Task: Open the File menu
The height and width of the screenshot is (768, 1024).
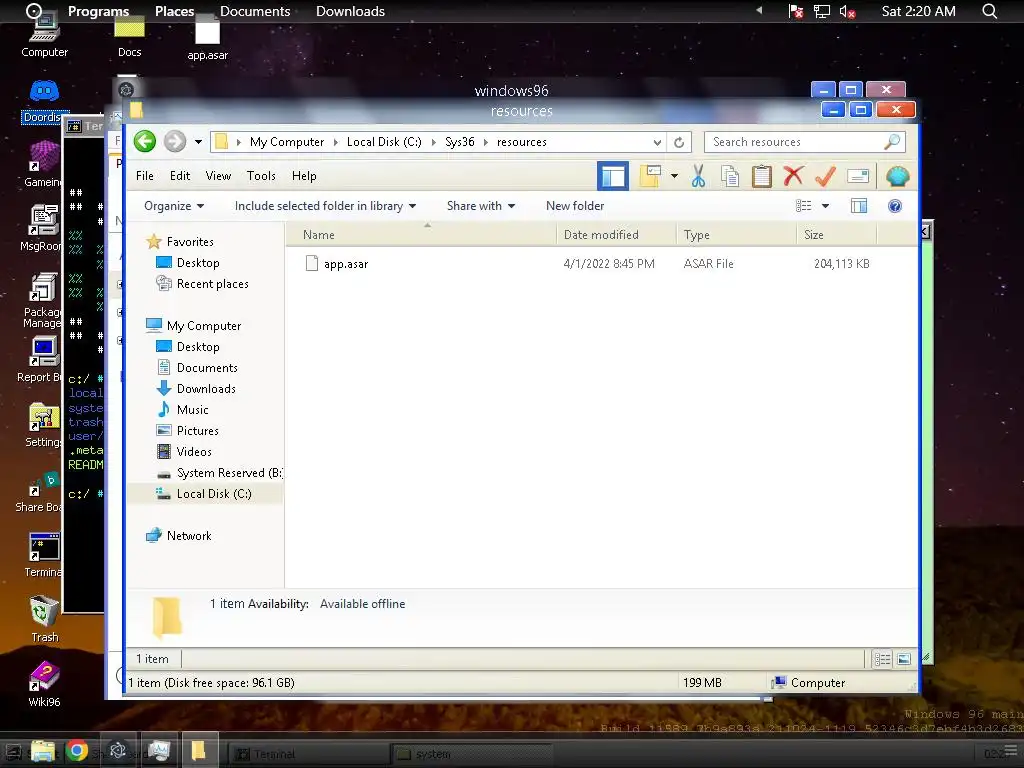Action: (x=144, y=176)
